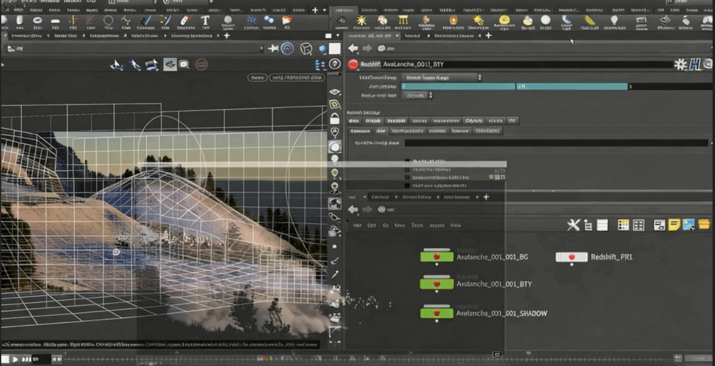715x366 pixels.
Task: Show network color palette icon
Action: pos(623,225)
